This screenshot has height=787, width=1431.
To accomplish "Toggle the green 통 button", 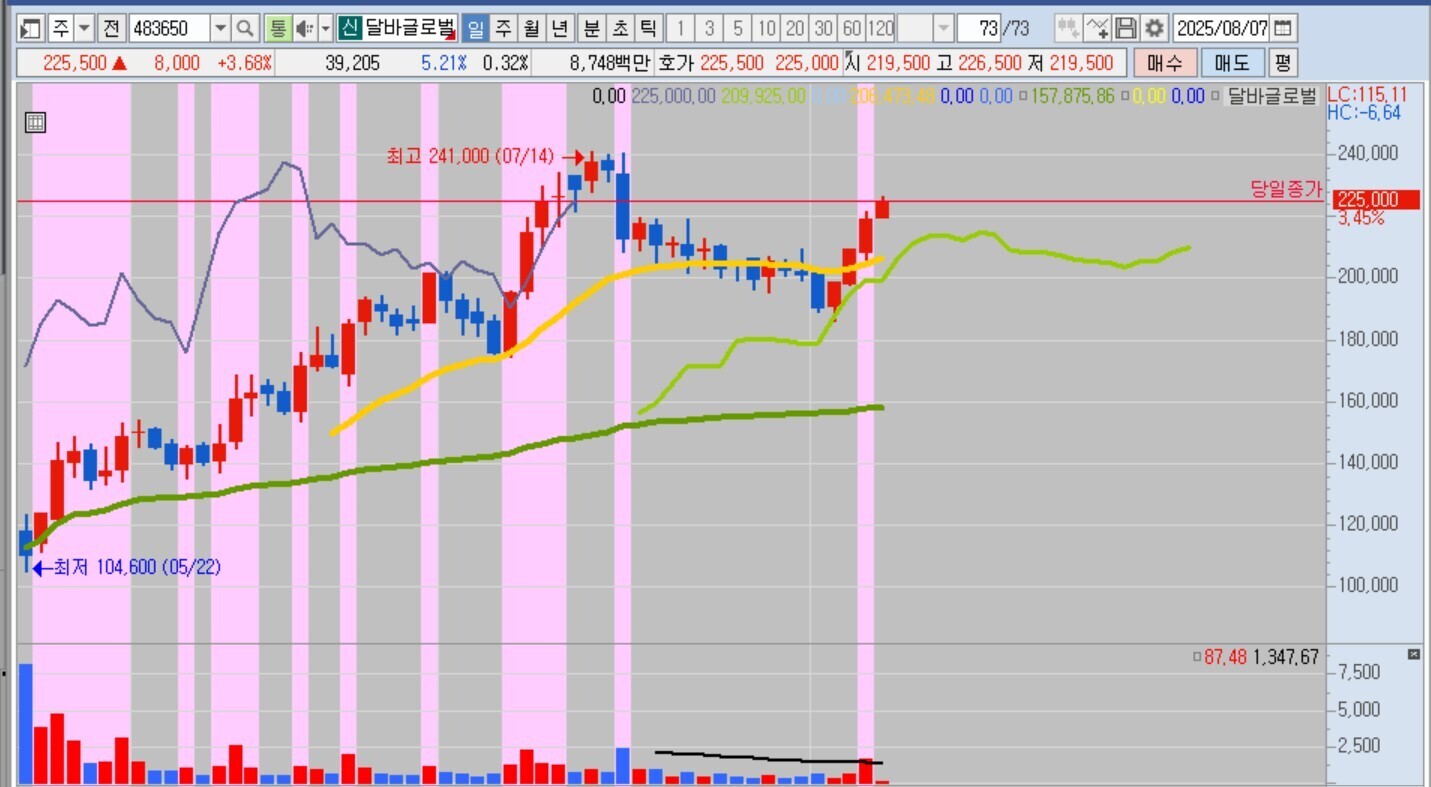I will coord(278,27).
